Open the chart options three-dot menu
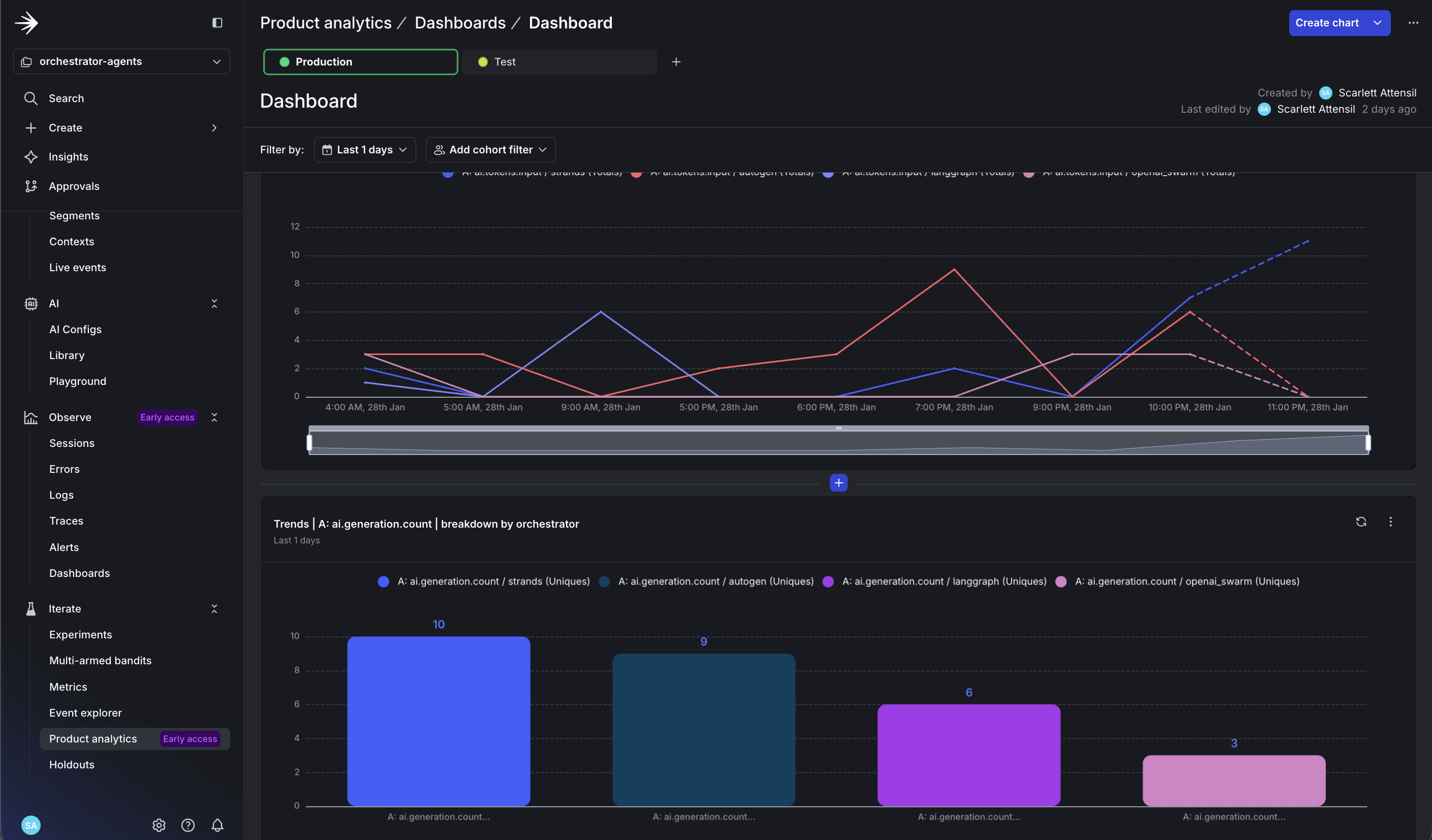 [1391, 522]
